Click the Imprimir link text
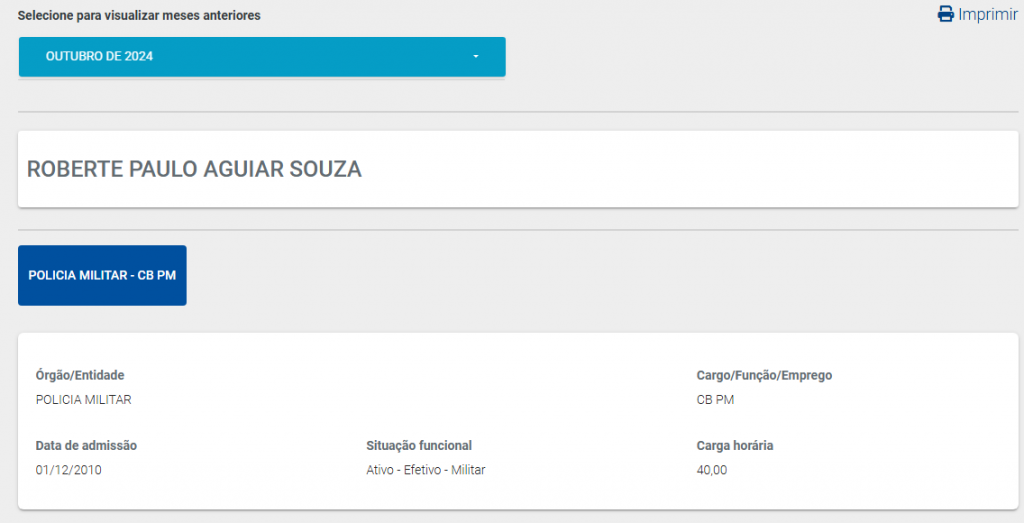Screen dimensions: 1024x523 click(x=987, y=14)
